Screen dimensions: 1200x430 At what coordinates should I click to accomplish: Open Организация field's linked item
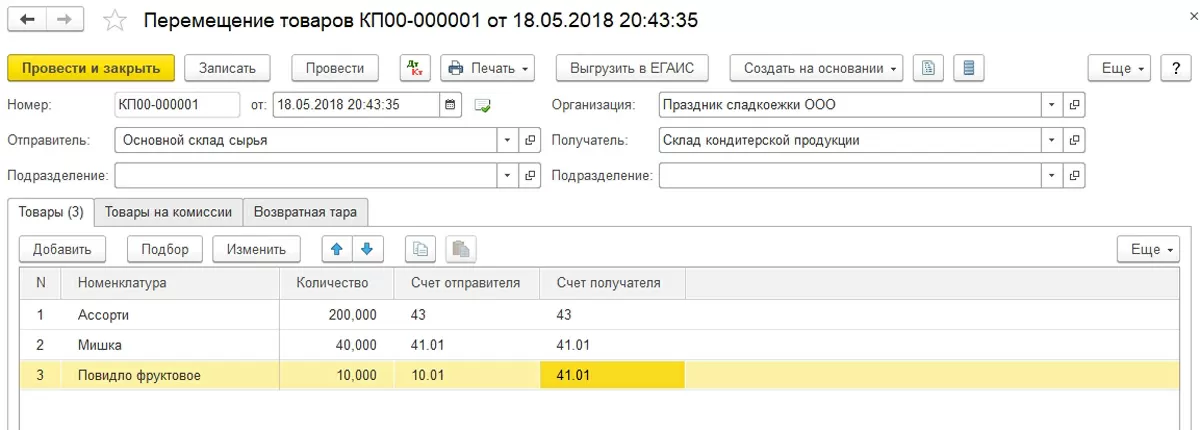point(1074,105)
